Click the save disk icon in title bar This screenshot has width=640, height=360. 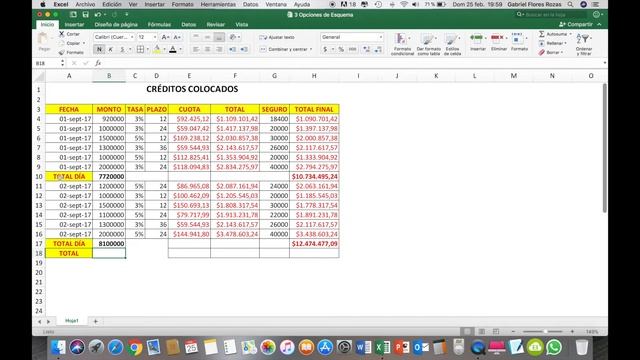click(x=85, y=15)
